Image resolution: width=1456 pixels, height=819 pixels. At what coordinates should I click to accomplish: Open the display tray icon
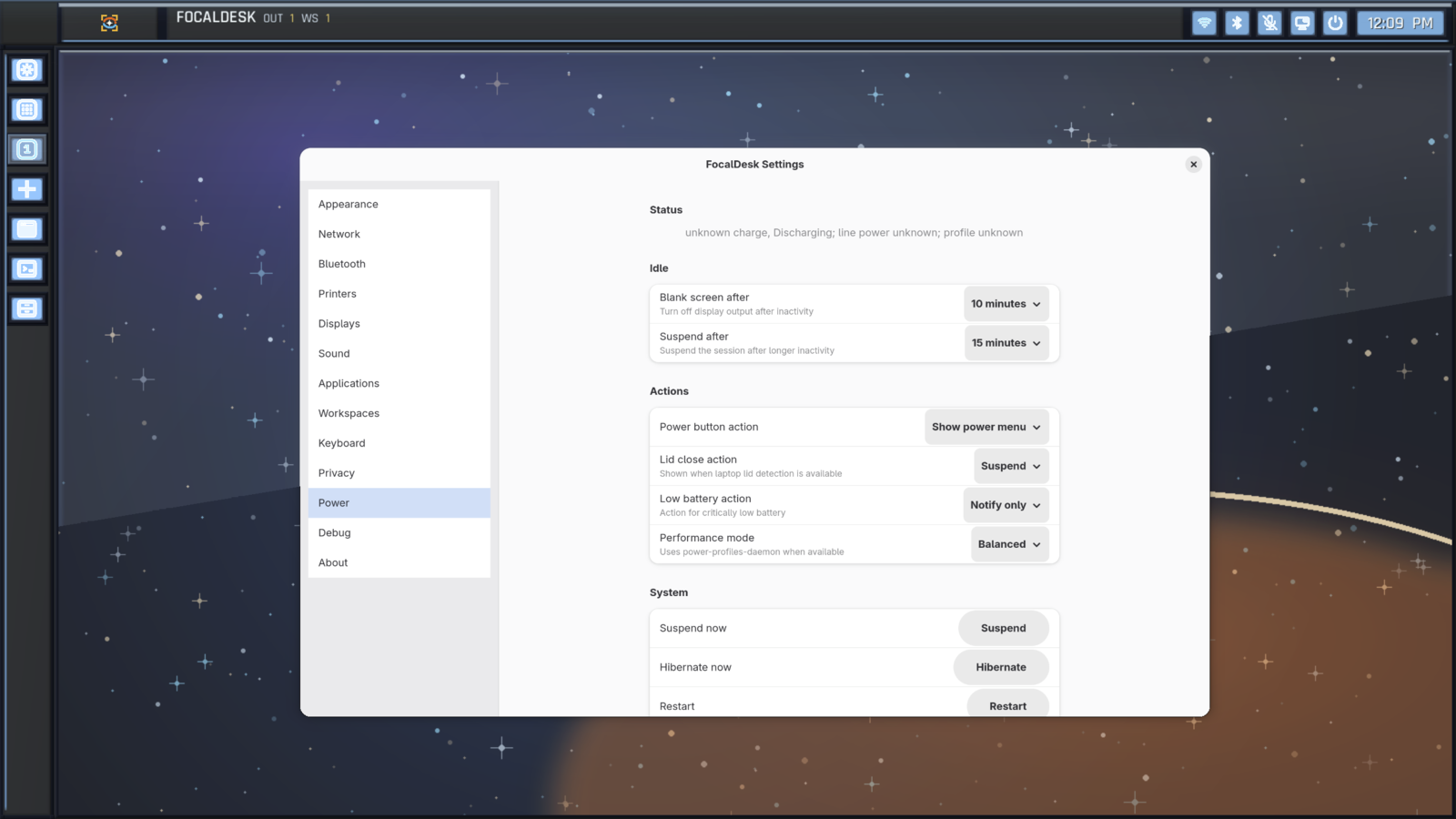pyautogui.click(x=1302, y=23)
